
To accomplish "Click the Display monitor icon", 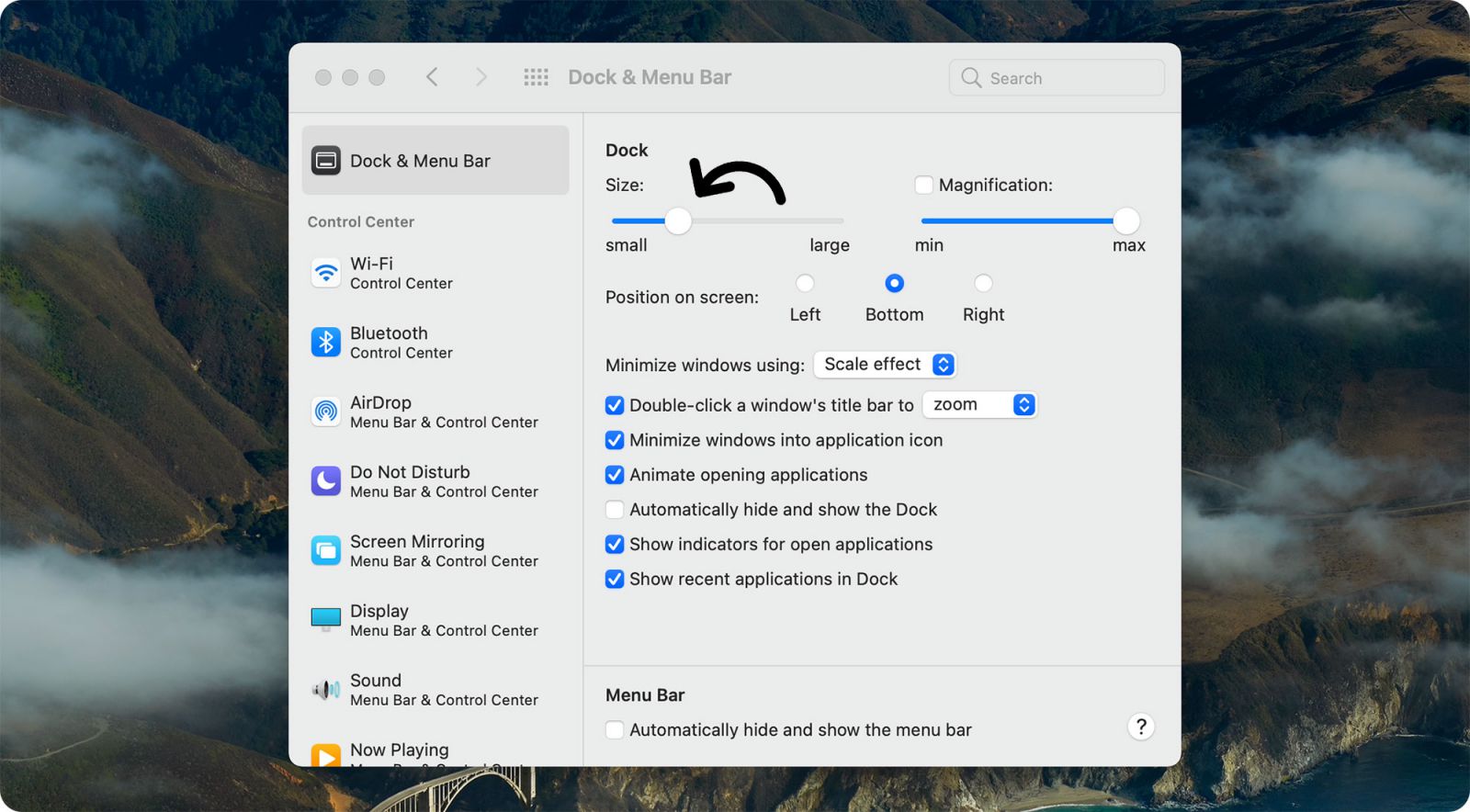I will click(x=325, y=620).
